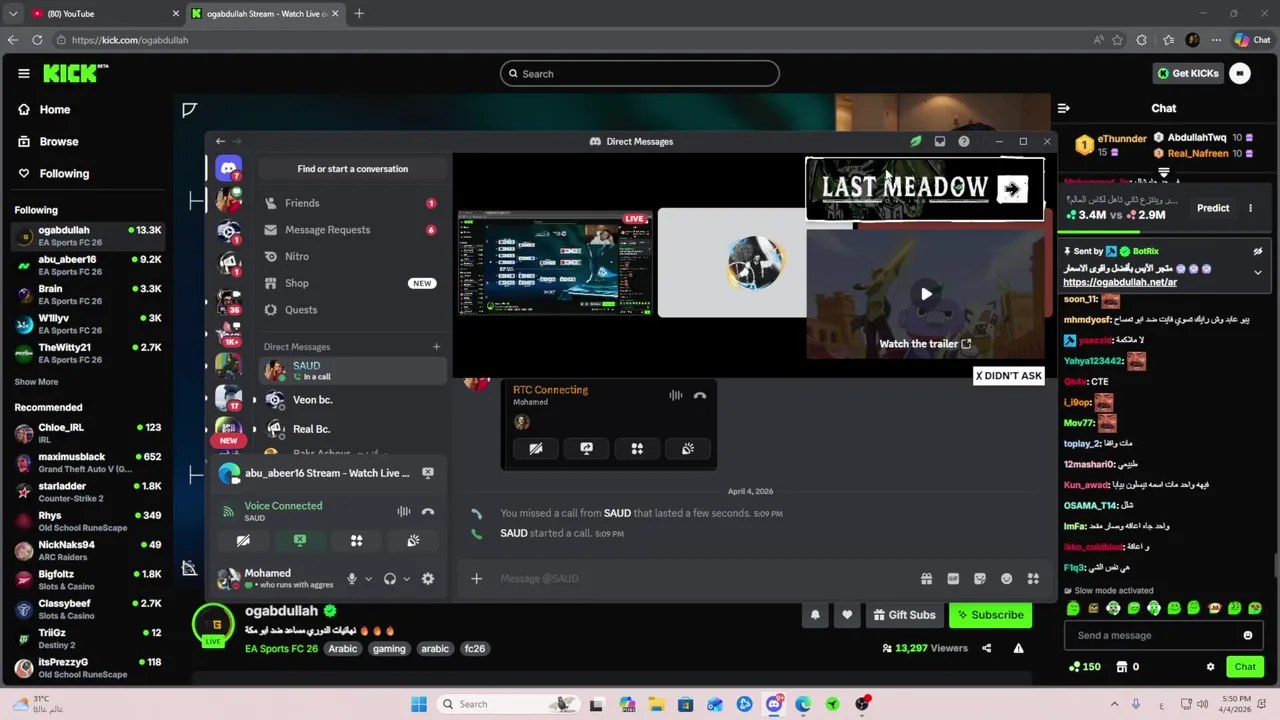The height and width of the screenshot is (720, 1280).
Task: Toggle the follow heart button
Action: tap(847, 615)
